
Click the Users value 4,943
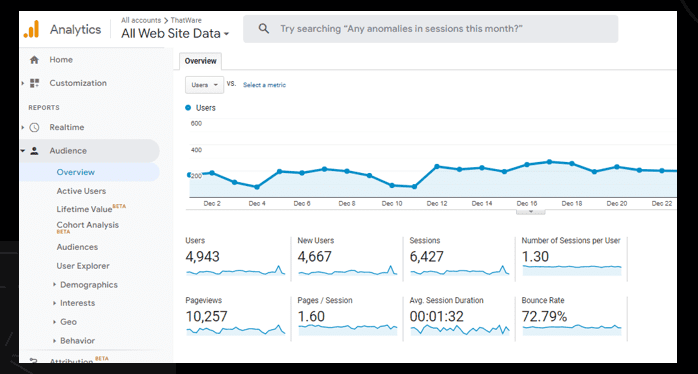pyautogui.click(x=203, y=257)
